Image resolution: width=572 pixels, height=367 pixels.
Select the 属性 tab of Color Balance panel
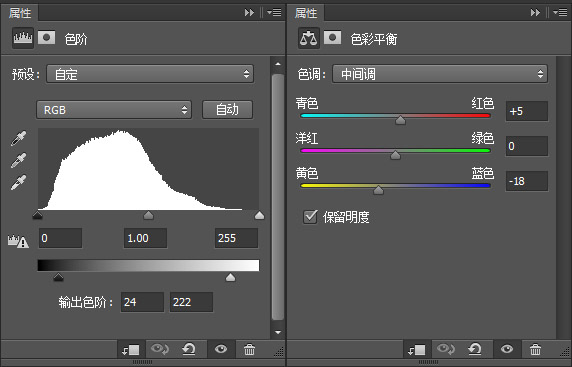pyautogui.click(x=306, y=13)
